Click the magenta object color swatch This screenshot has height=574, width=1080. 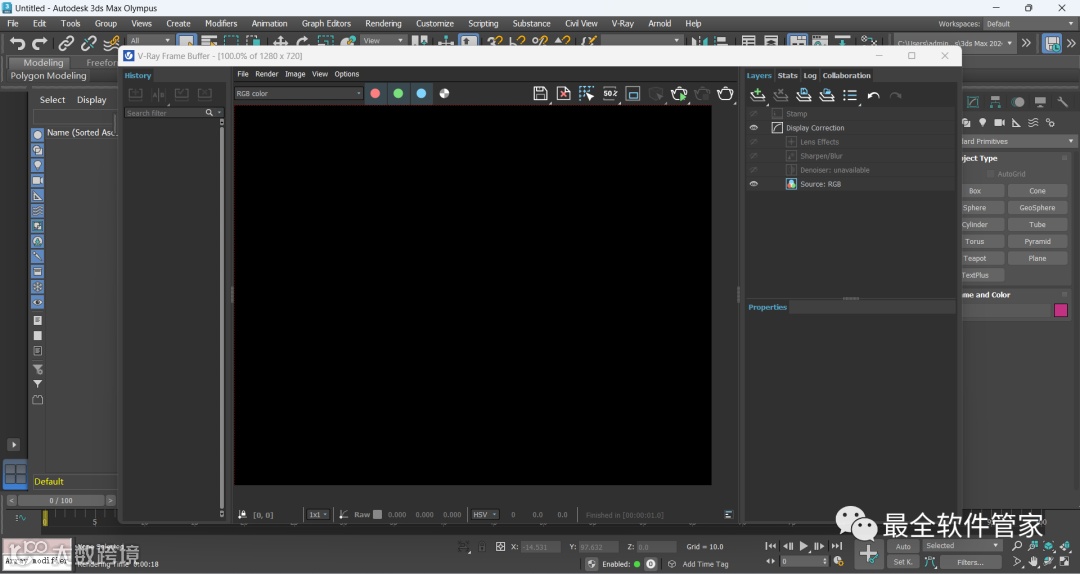(1061, 311)
